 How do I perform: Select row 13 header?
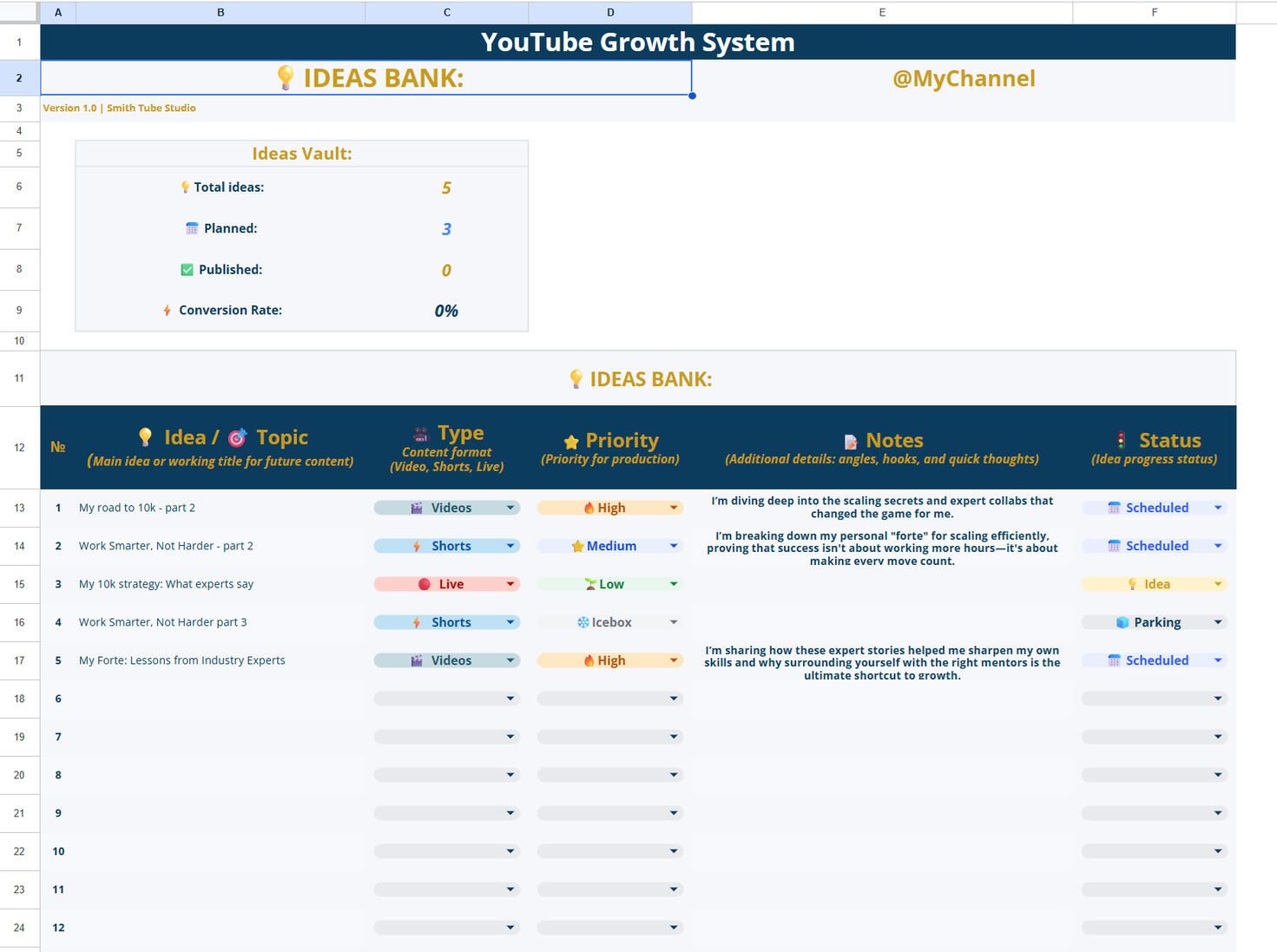point(19,508)
